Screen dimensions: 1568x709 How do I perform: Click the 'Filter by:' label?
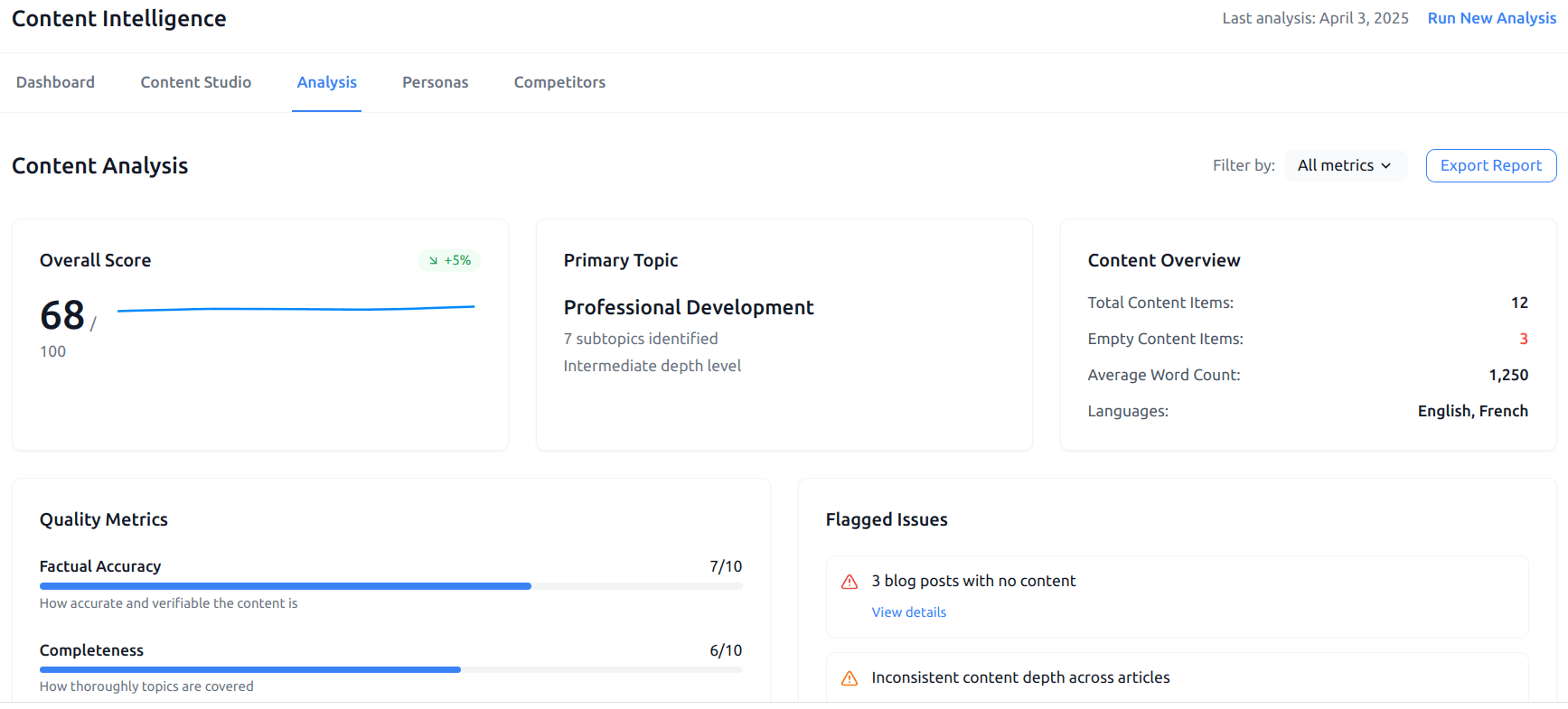tap(1244, 165)
